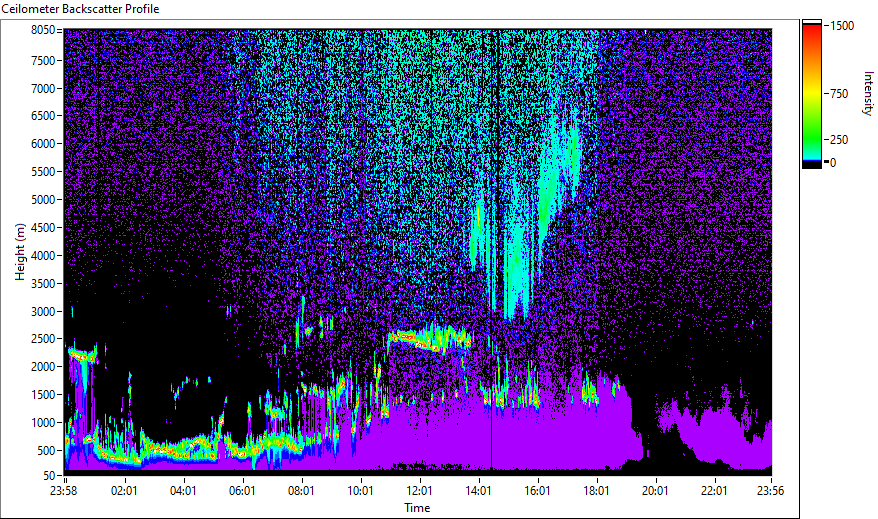This screenshot has height=519, width=878.
Task: Select the 250 intensity scale label
Action: click(839, 140)
